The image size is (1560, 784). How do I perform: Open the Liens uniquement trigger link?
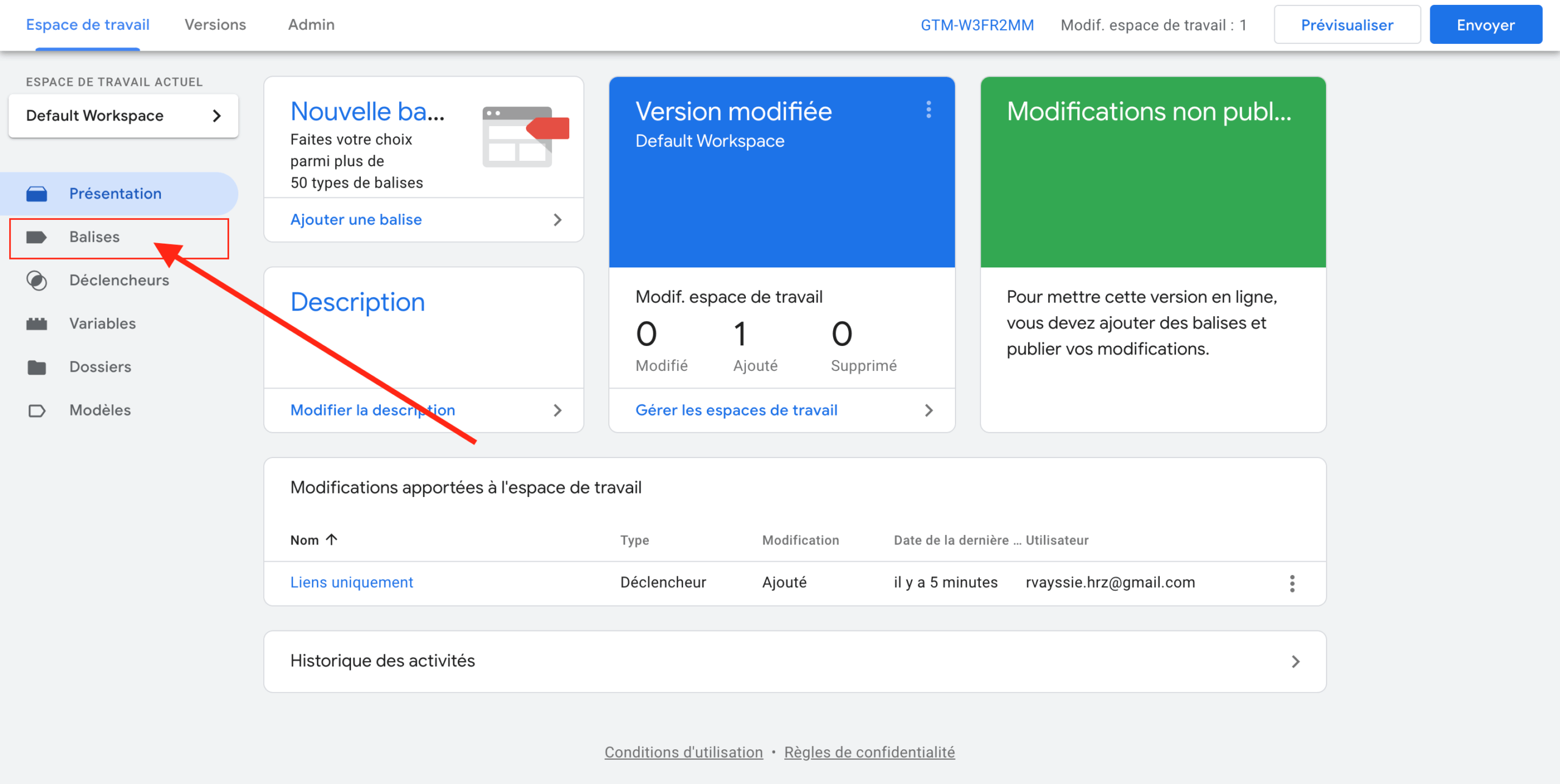pos(352,582)
